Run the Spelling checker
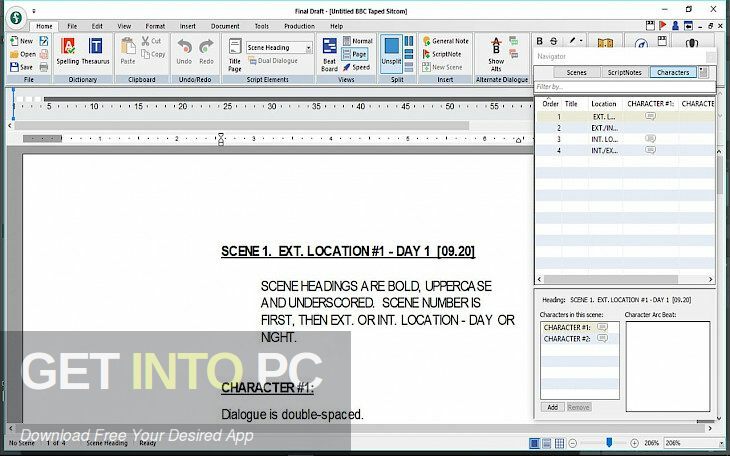The image size is (730, 456). pos(68,51)
